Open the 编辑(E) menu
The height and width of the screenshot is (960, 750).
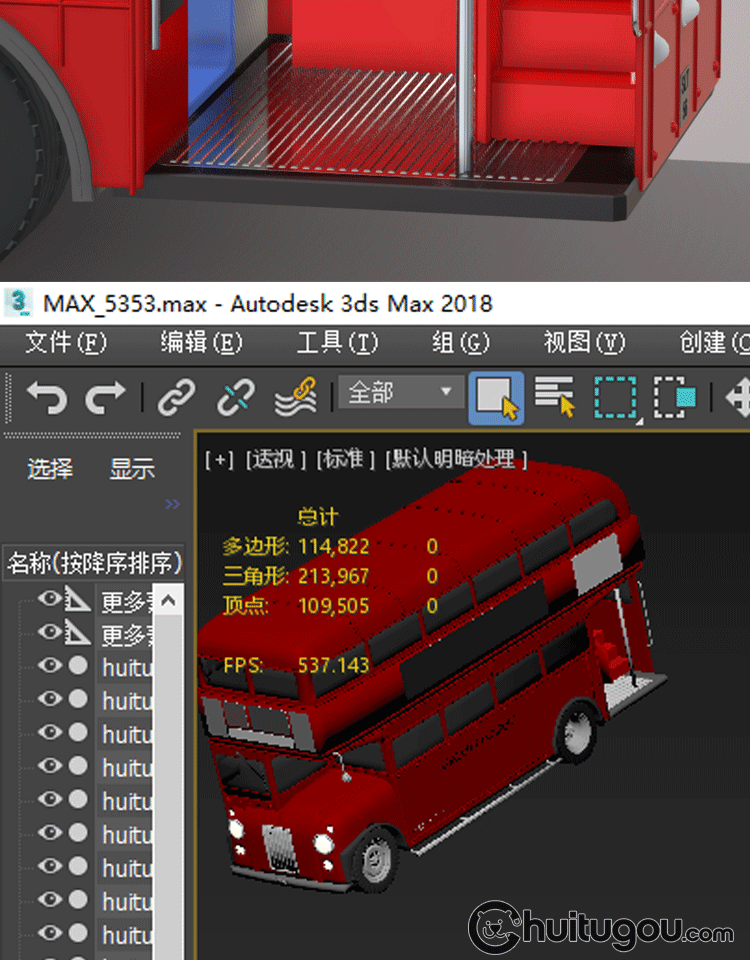(201, 342)
